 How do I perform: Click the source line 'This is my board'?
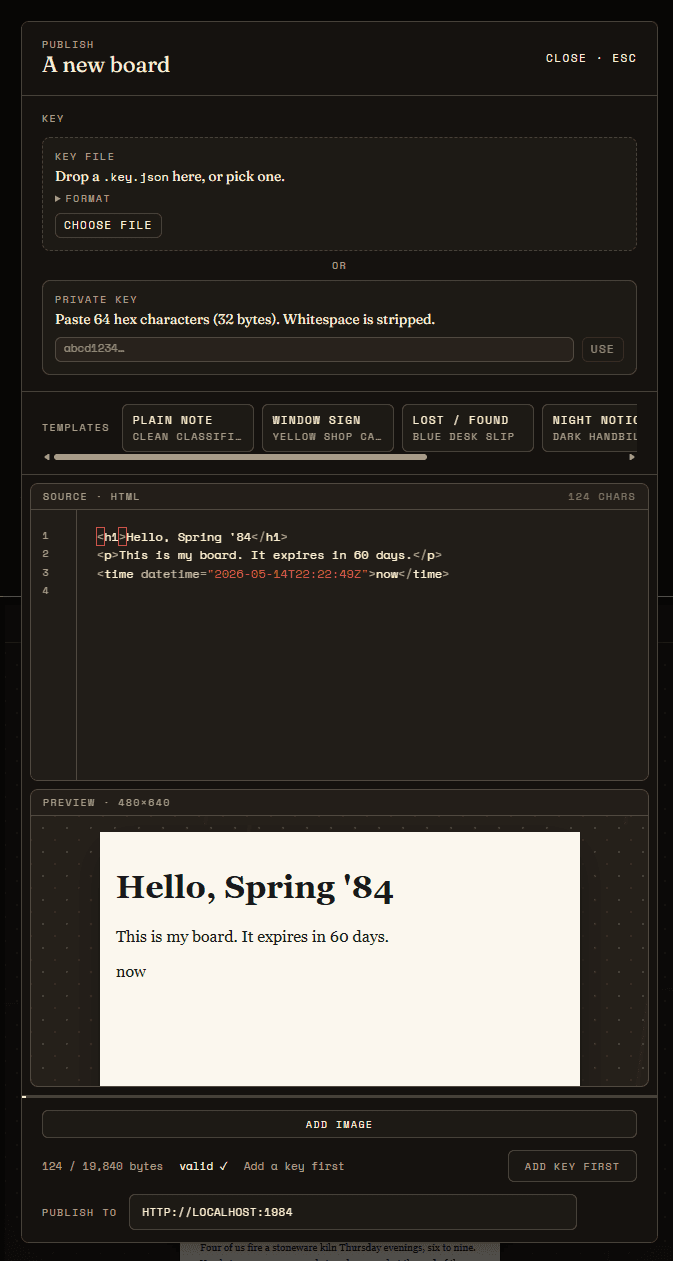[x=269, y=555]
